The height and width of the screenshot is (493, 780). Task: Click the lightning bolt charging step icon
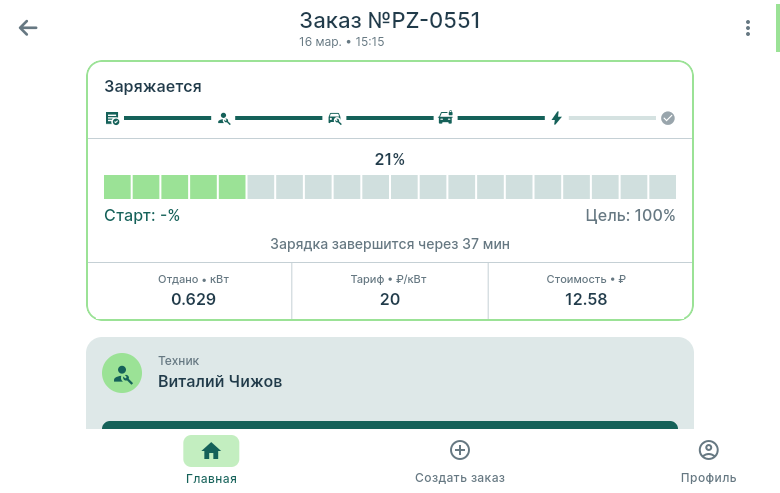[557, 118]
